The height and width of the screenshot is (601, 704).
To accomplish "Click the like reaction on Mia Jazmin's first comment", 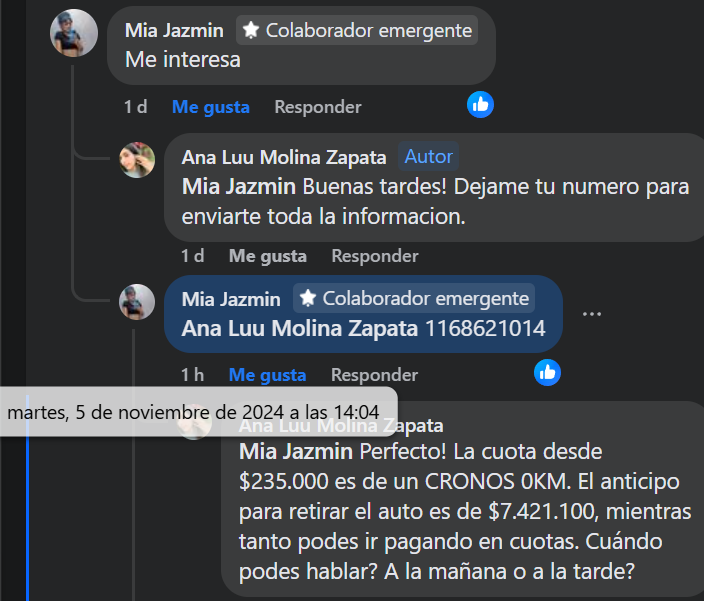I will [x=480, y=105].
